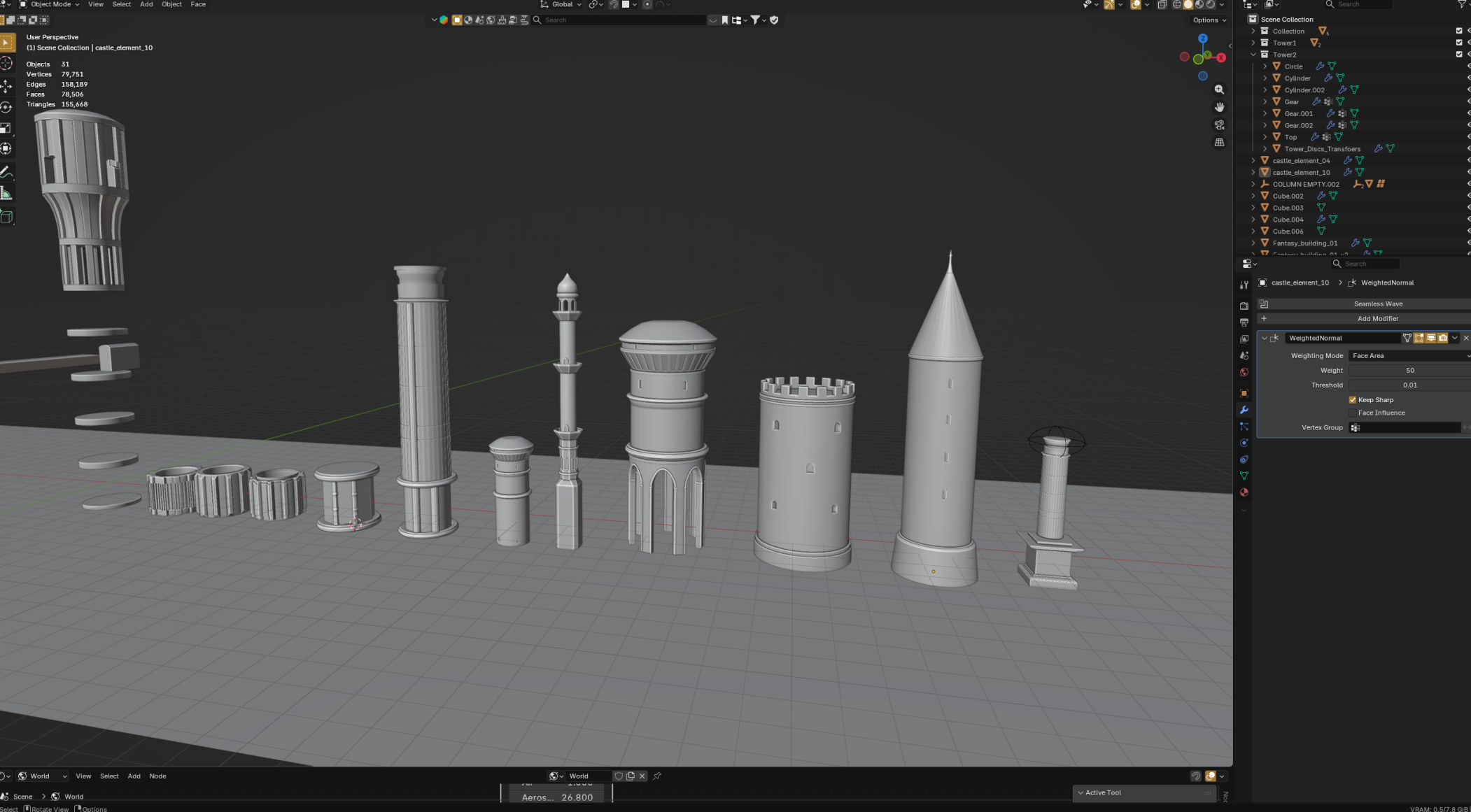Select the Rotate tool
The height and width of the screenshot is (812, 1471).
coord(6,107)
